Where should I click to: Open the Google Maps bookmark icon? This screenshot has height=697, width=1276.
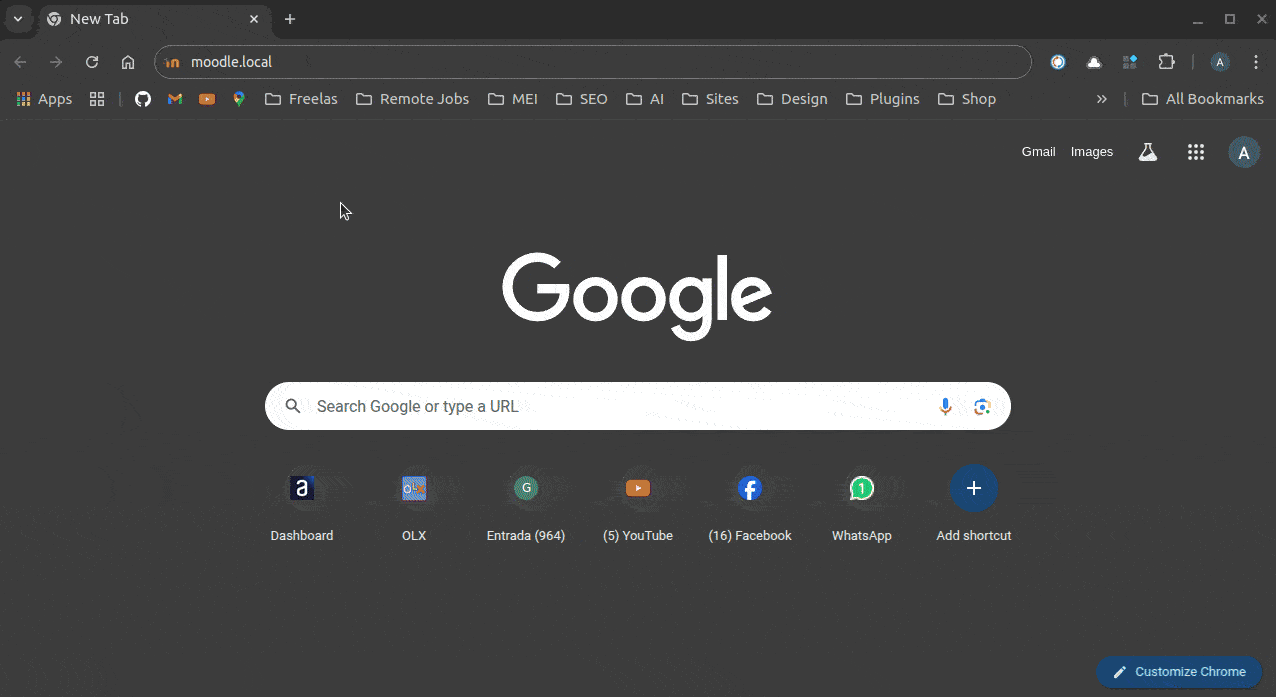pos(239,99)
